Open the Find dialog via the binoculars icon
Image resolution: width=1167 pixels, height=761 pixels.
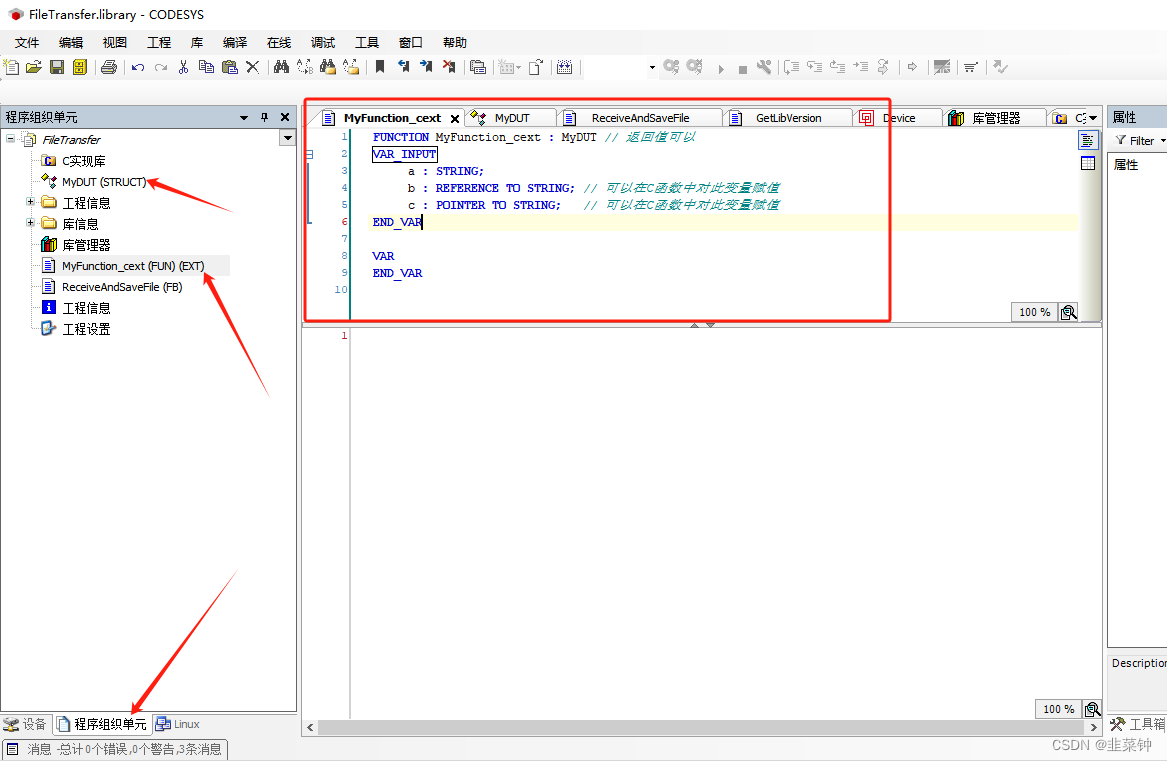[x=281, y=67]
